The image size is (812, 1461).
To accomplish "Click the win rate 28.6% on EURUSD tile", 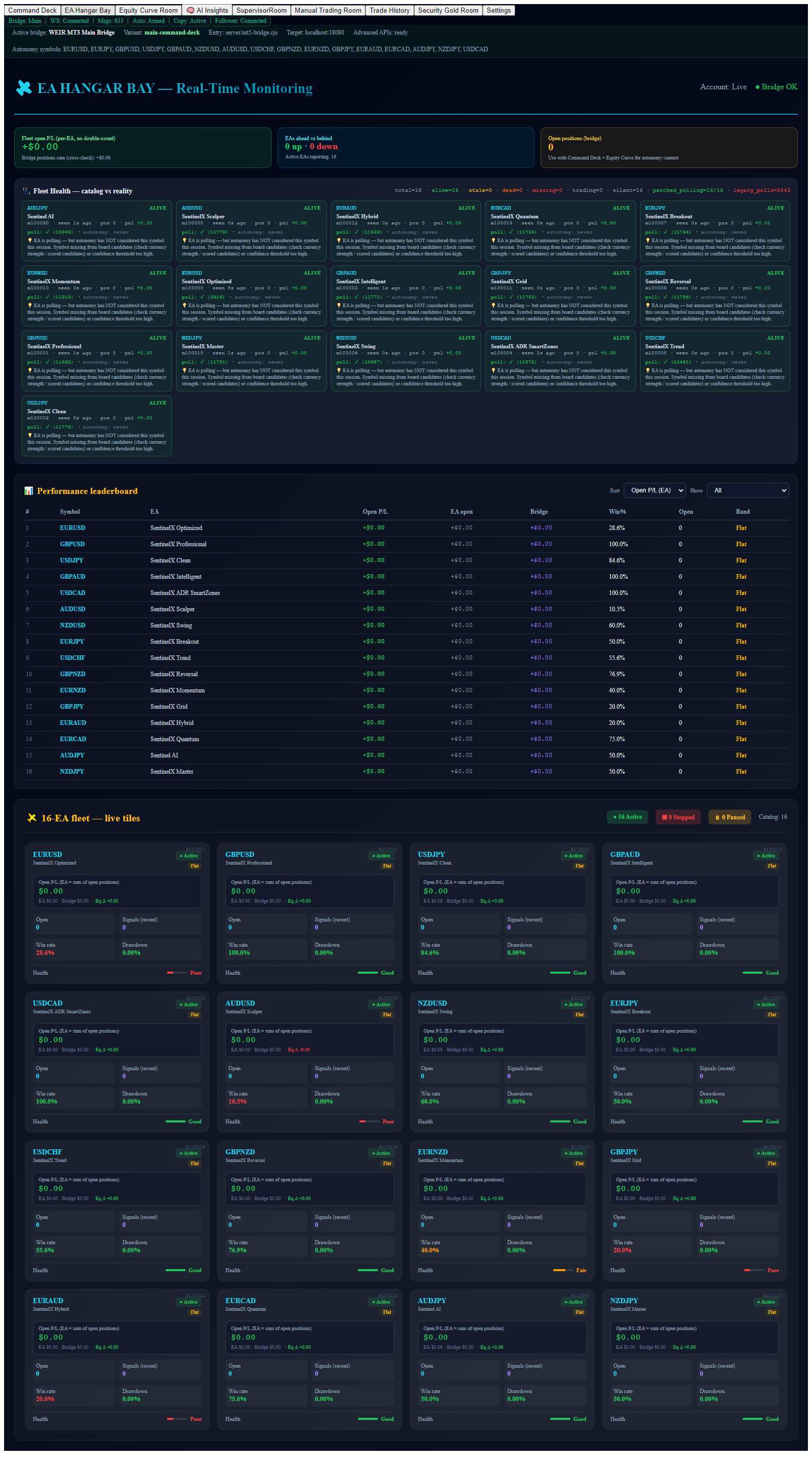I will (45, 953).
